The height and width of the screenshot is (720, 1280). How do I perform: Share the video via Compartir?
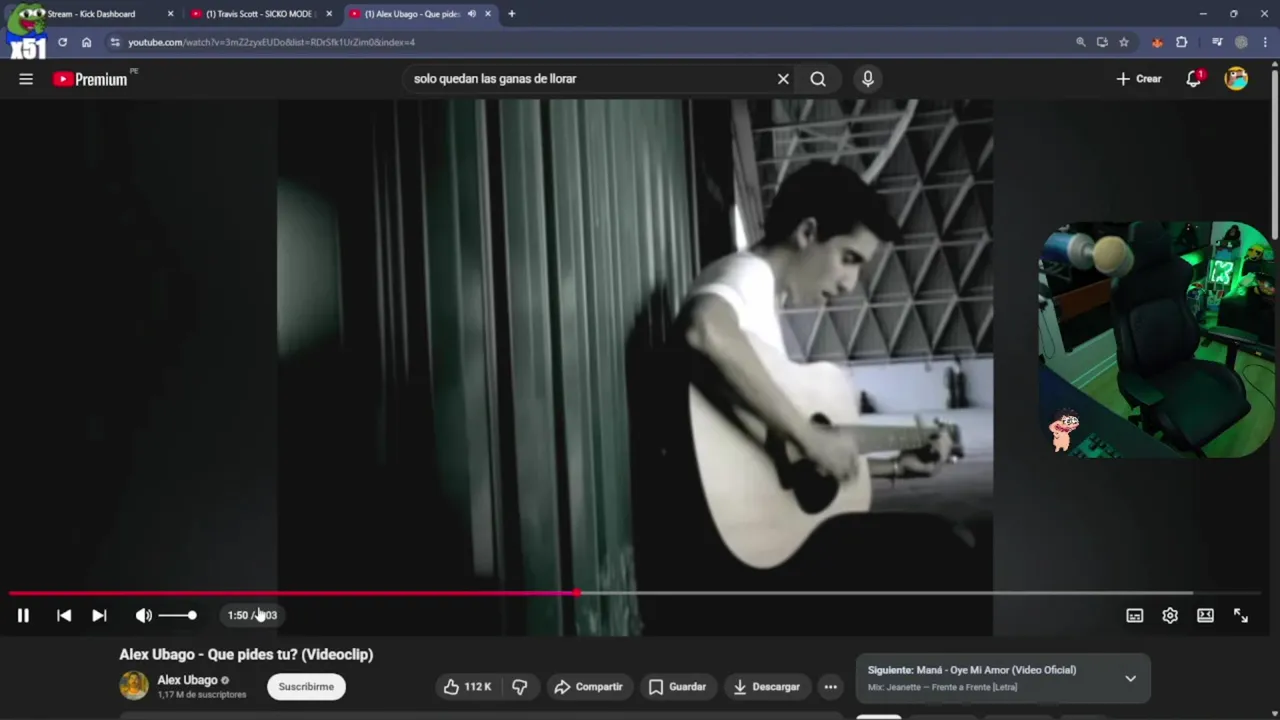click(588, 687)
